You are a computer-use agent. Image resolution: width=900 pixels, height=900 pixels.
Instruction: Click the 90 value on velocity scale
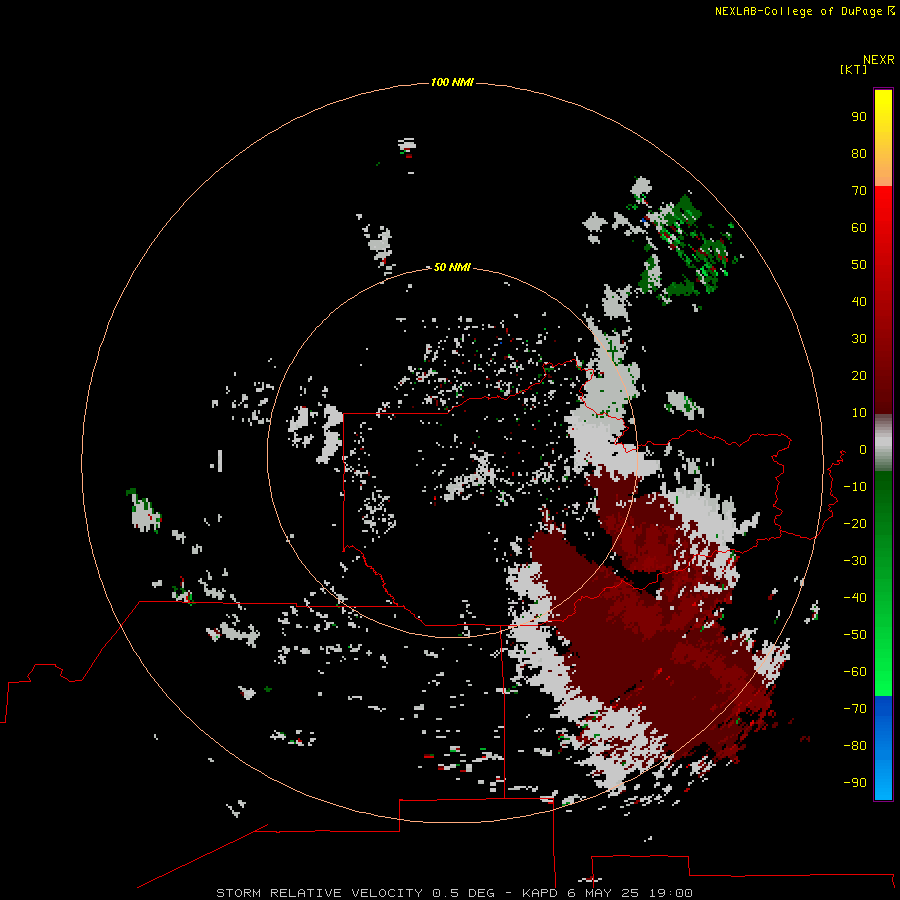pyautogui.click(x=859, y=117)
